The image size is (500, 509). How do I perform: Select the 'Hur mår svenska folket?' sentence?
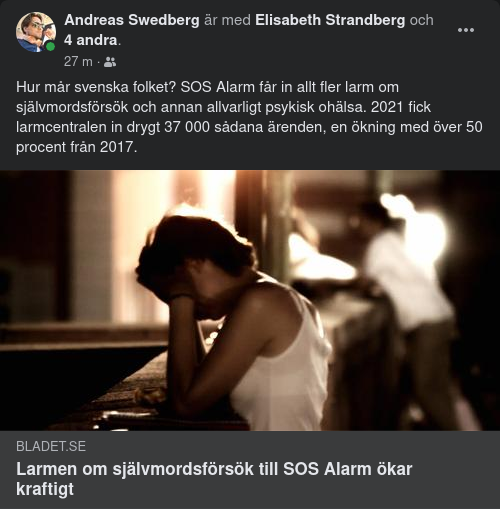[x=96, y=87]
